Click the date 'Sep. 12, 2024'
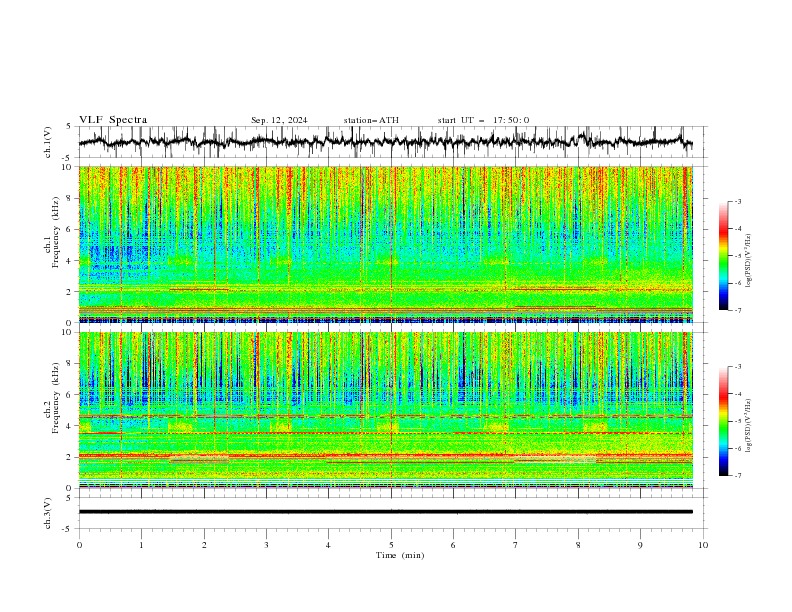792x612 pixels. click(279, 120)
